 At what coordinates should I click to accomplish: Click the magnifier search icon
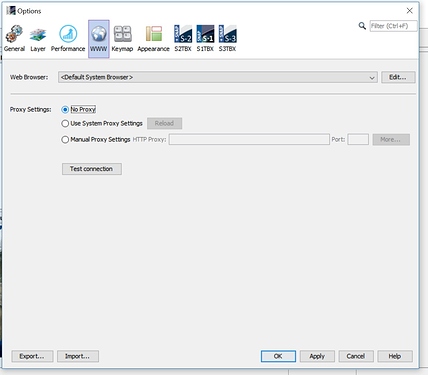(362, 26)
